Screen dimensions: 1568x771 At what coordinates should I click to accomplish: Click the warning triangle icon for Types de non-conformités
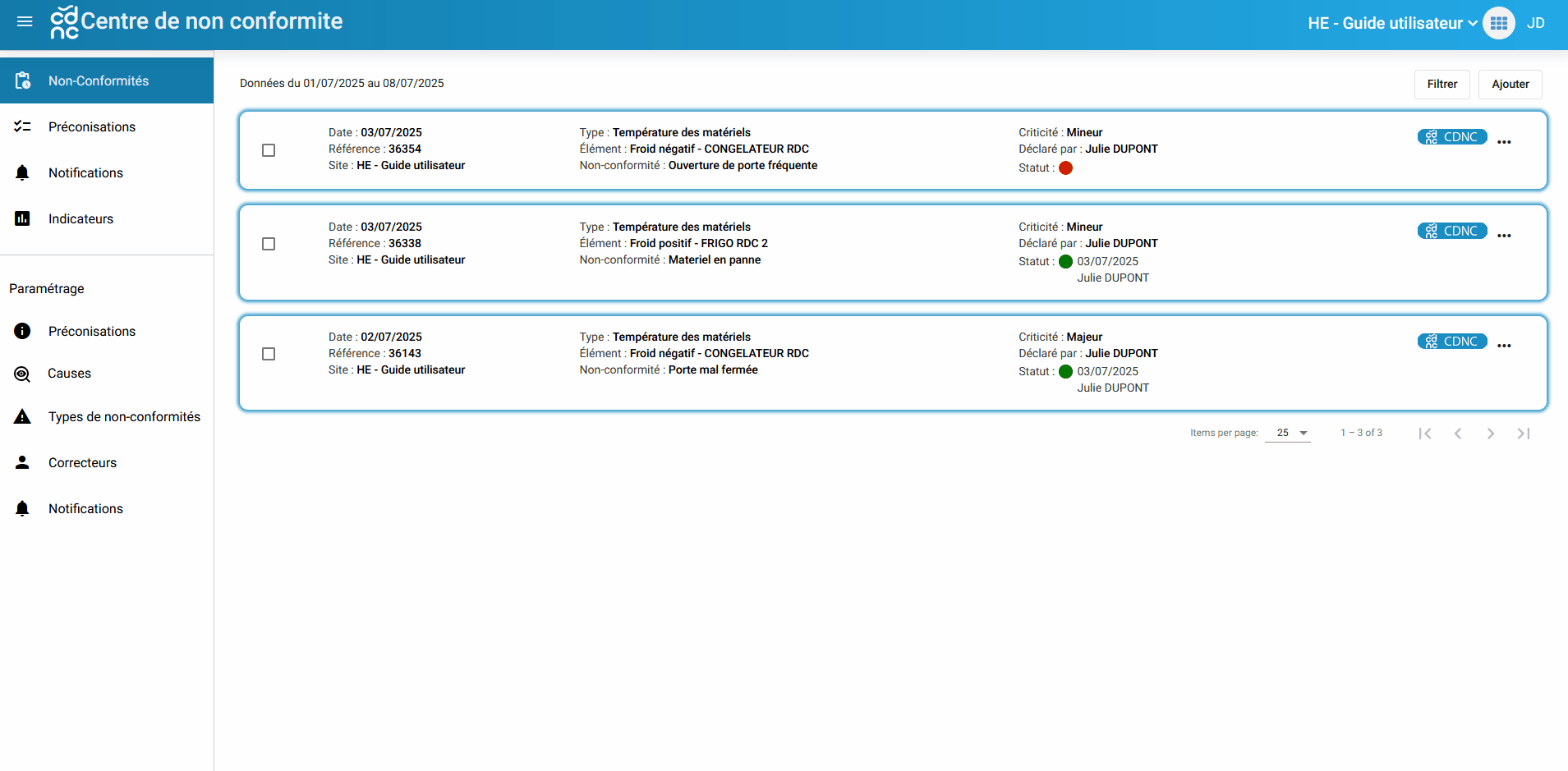pos(23,416)
